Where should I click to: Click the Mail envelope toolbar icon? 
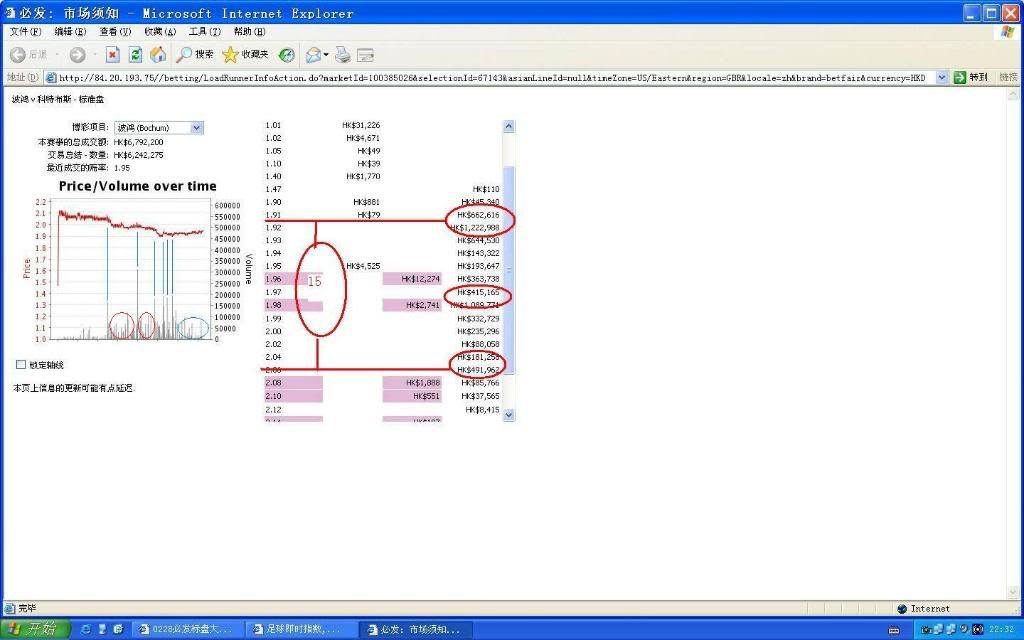click(313, 55)
